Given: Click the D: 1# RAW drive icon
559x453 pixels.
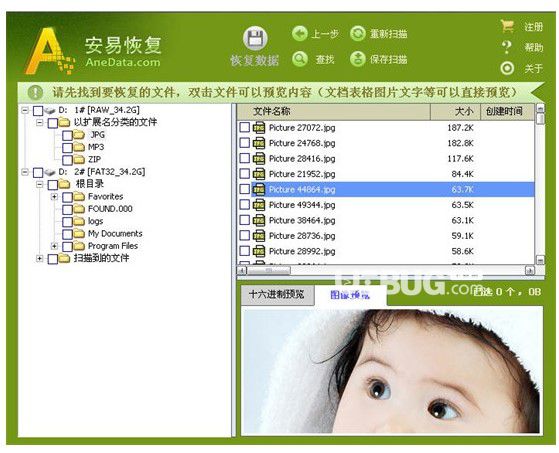Looking at the screenshot, I should click(50, 110).
